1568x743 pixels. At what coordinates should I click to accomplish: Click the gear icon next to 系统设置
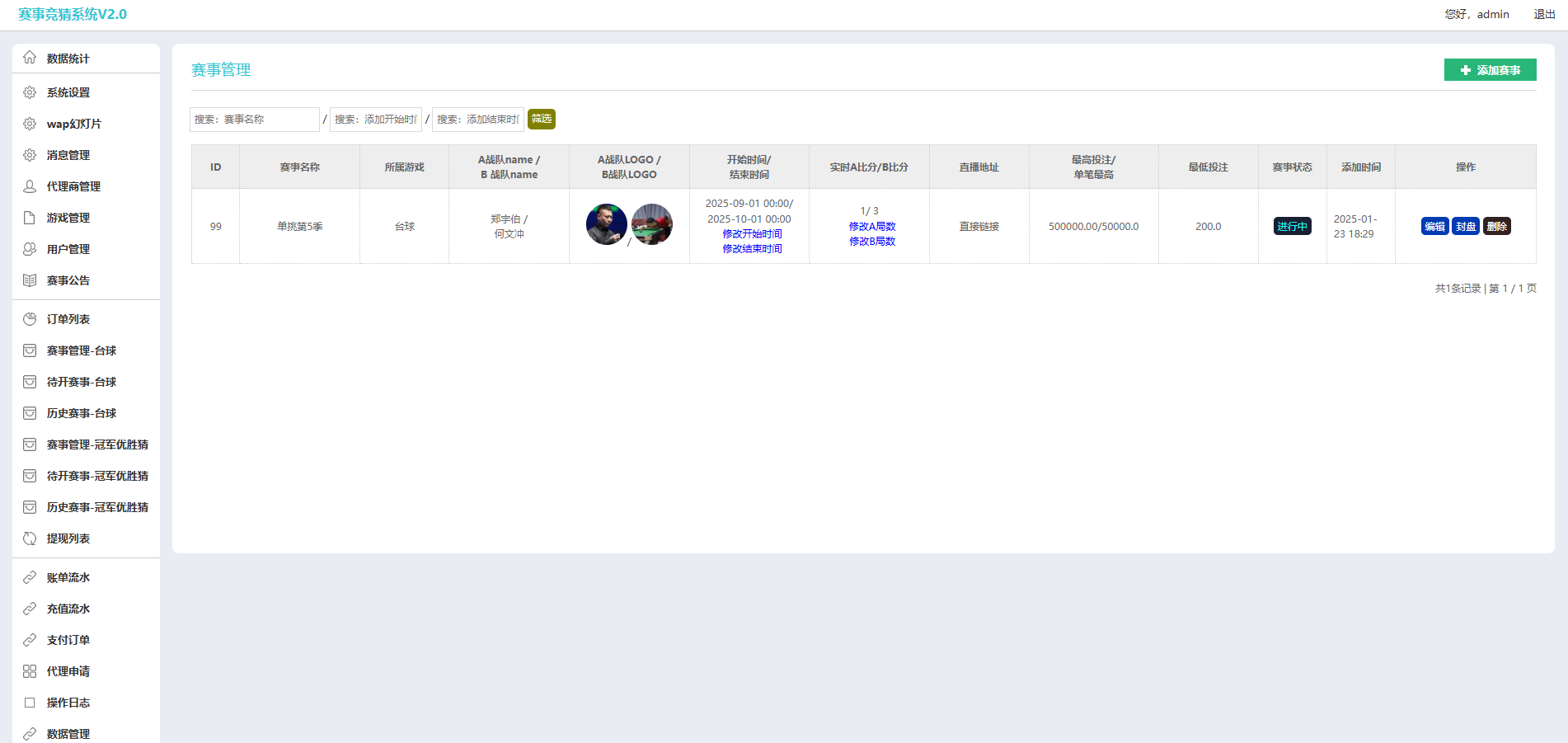(x=30, y=92)
